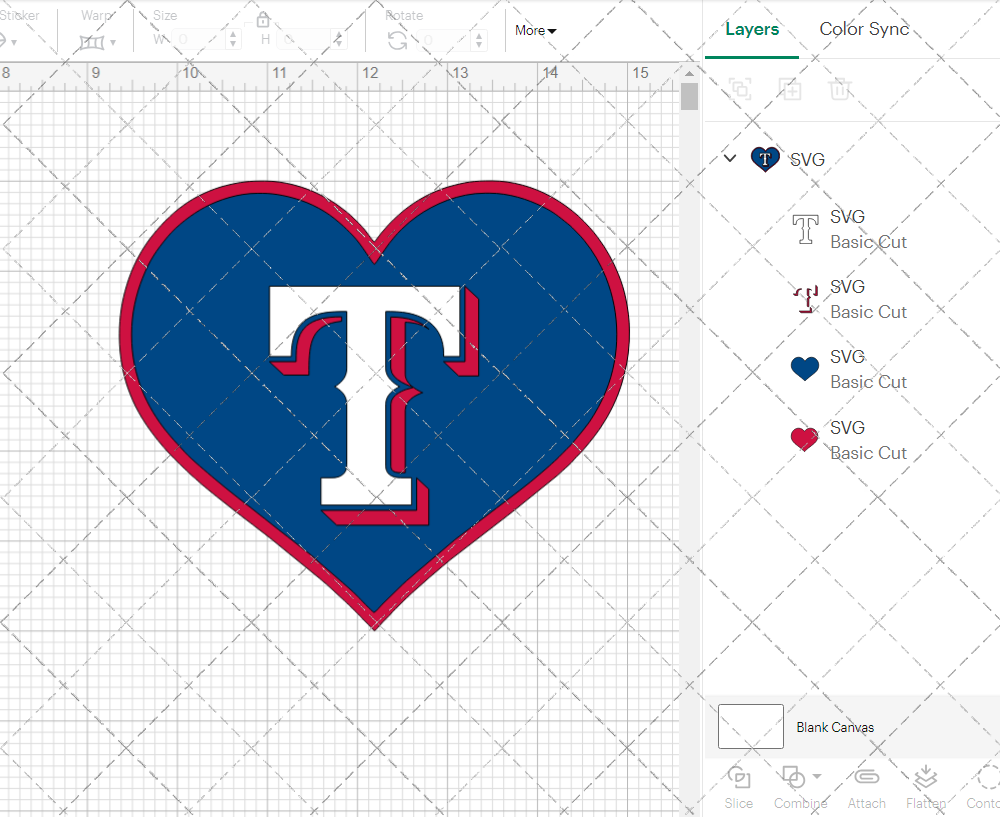Image resolution: width=1000 pixels, height=817 pixels.
Task: Click the Height stepper arrows
Action: tap(339, 40)
